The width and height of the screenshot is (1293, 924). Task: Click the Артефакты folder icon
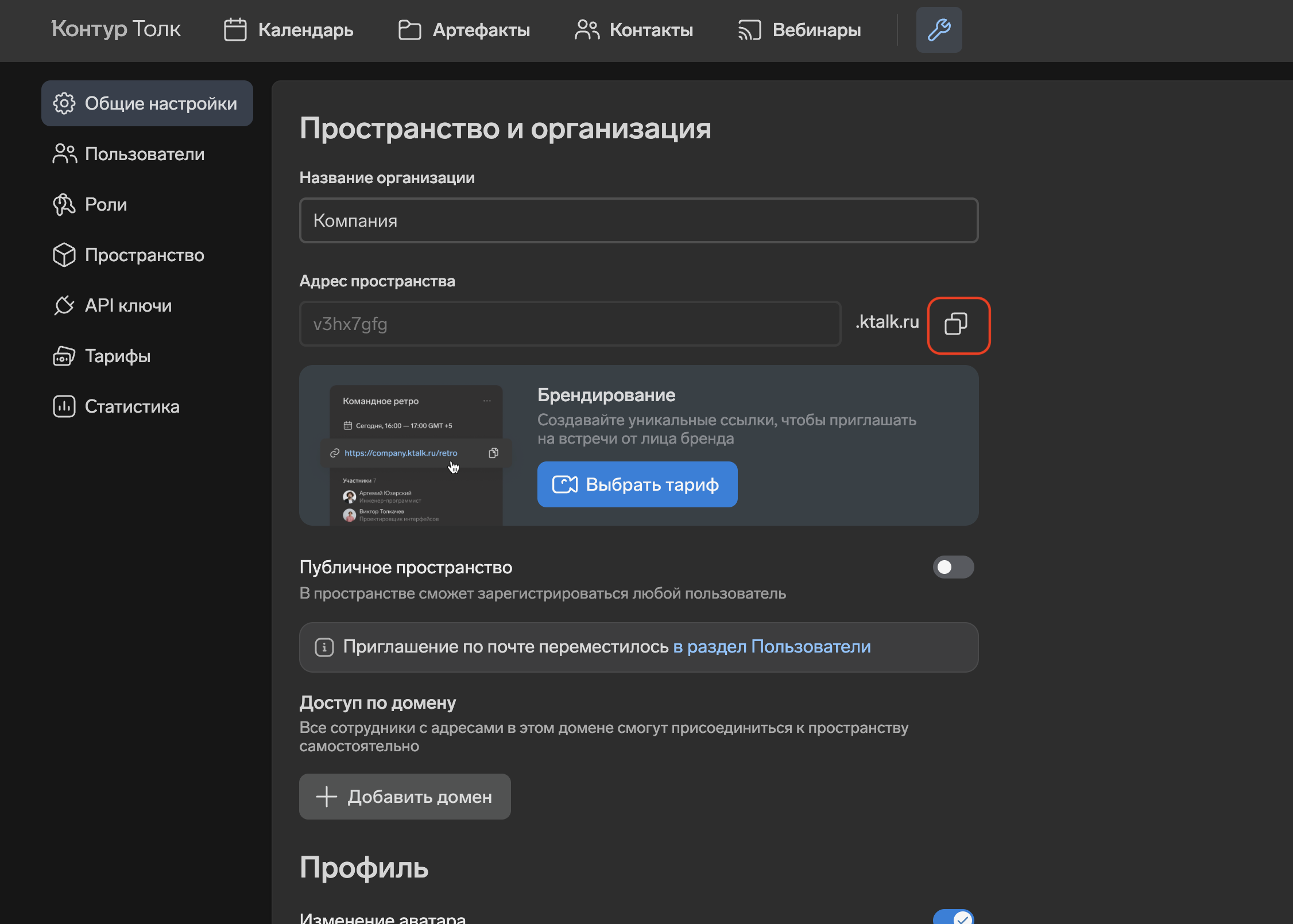click(x=410, y=30)
